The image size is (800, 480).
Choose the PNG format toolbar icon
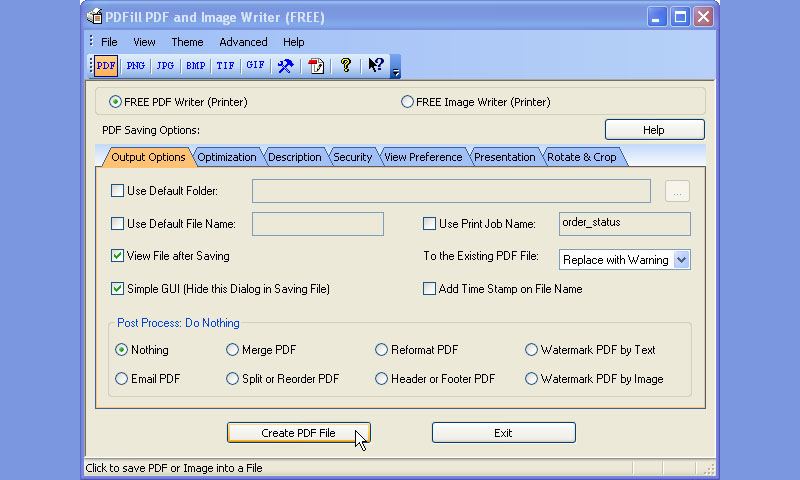point(136,66)
